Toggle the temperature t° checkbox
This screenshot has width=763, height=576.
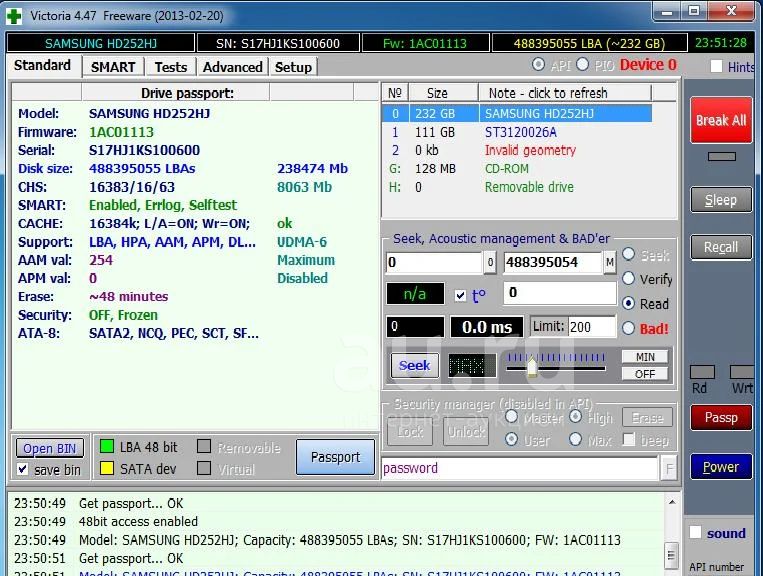click(x=460, y=295)
